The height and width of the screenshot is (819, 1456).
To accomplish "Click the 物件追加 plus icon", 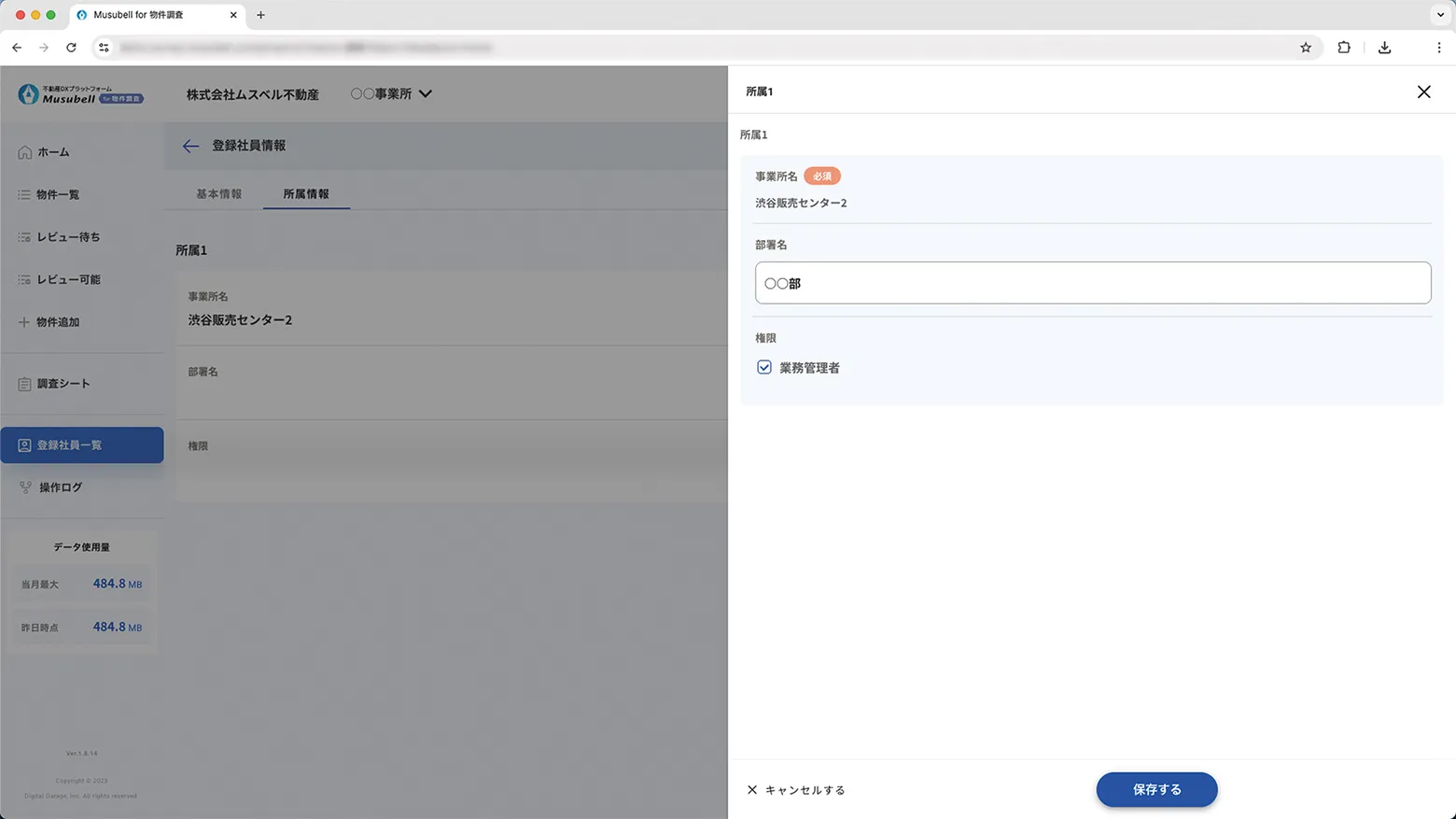I will point(24,322).
